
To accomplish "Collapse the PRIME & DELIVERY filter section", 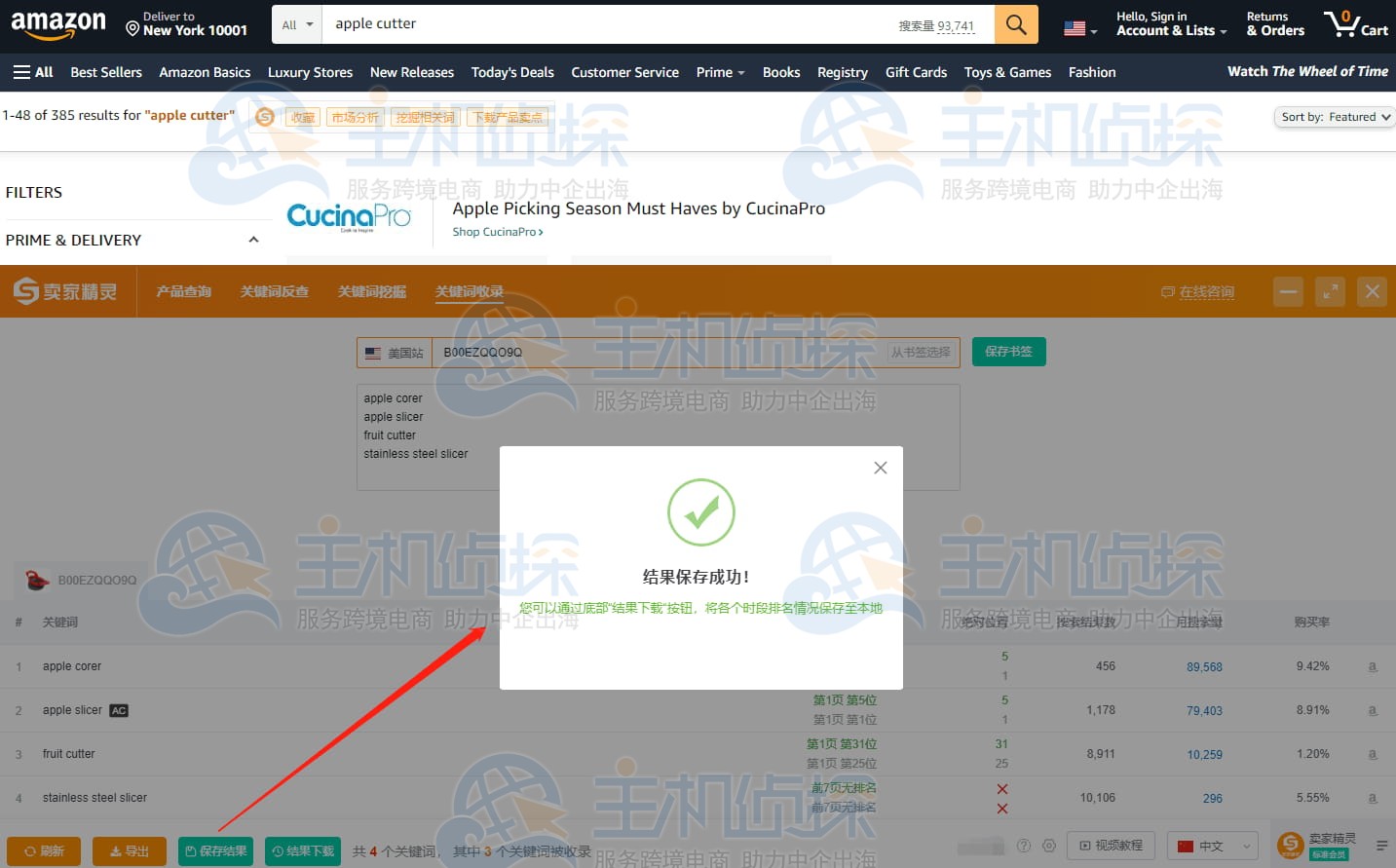I will click(253, 240).
